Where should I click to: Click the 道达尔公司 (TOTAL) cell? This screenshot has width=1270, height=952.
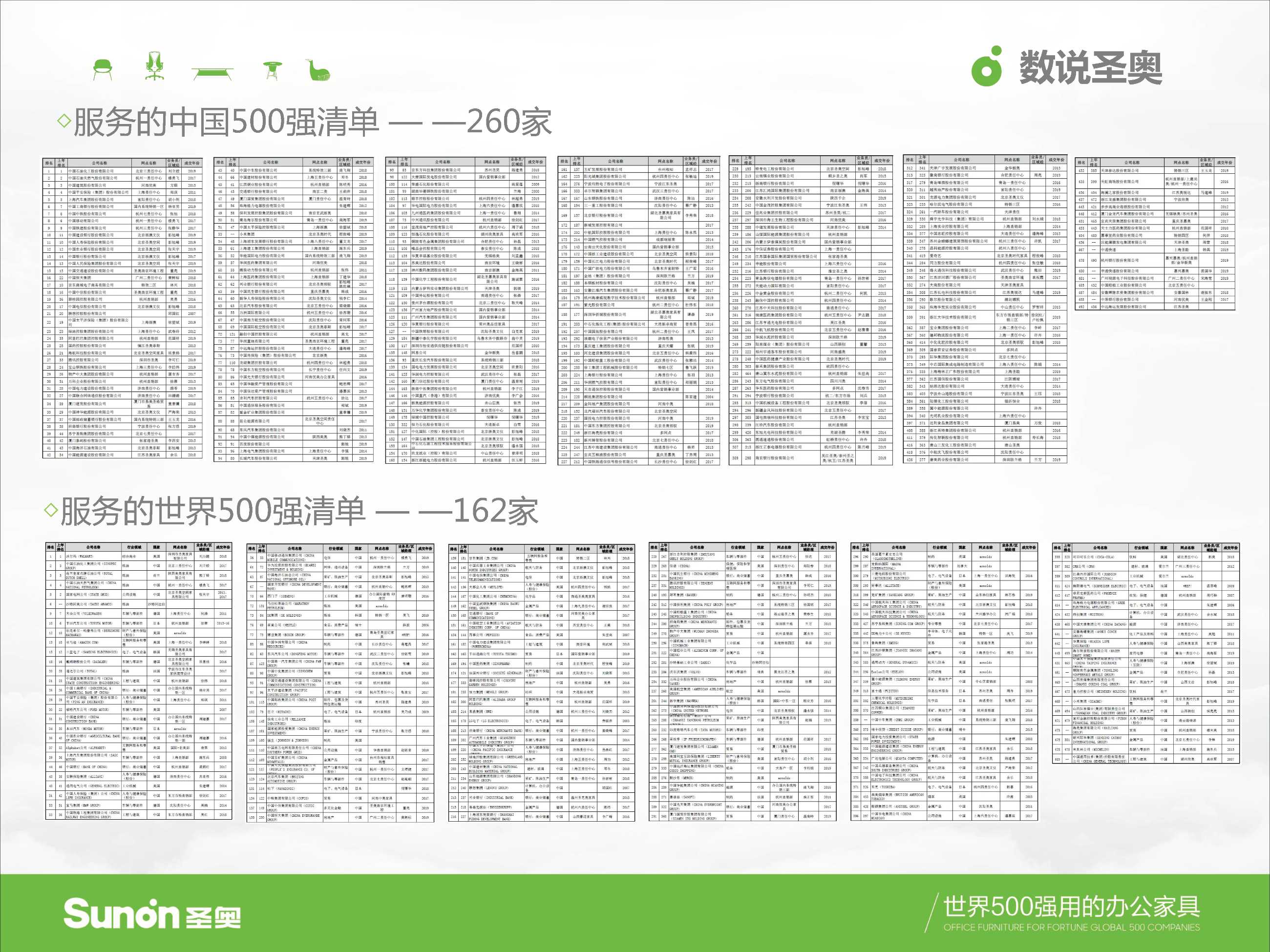click(x=94, y=671)
